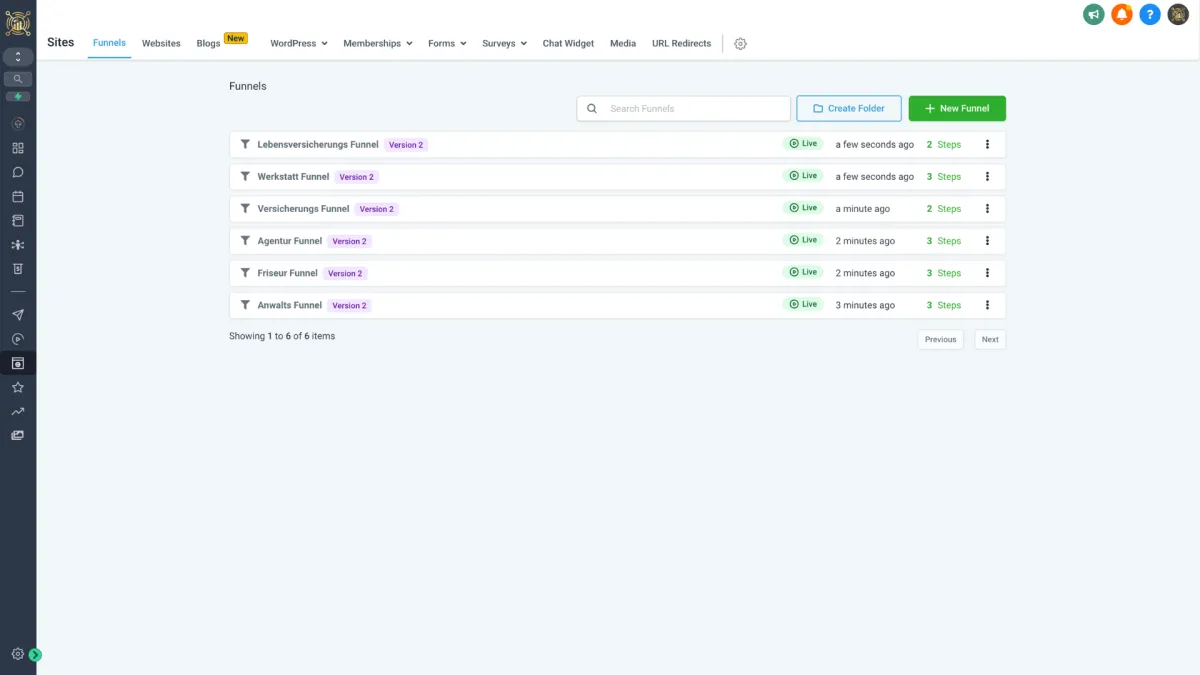1200x675 pixels.
Task: Click the sidebar search magnifier button
Action: 18,79
